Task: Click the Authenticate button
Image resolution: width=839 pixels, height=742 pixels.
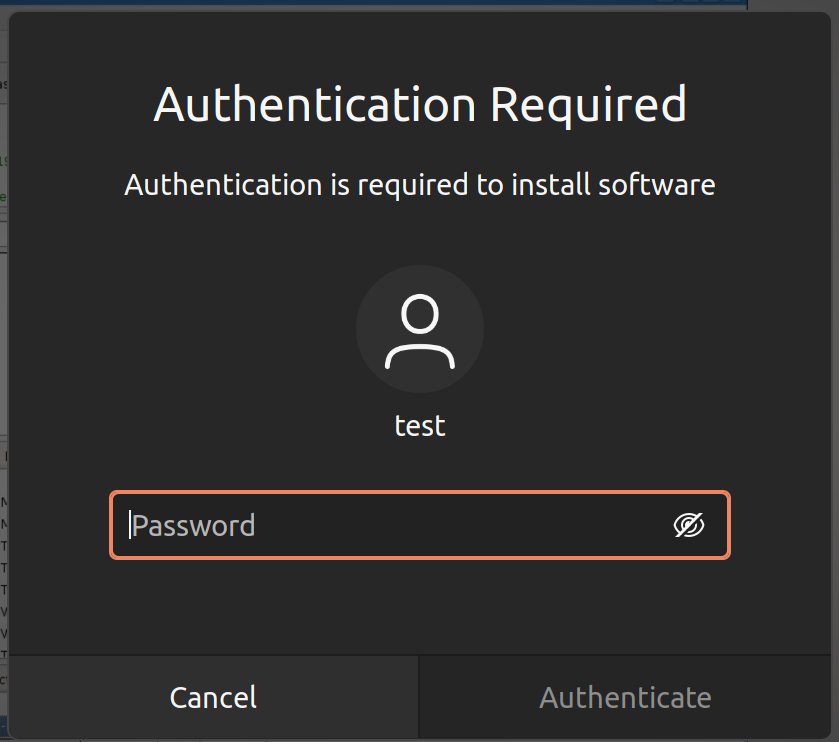Action: click(x=626, y=697)
